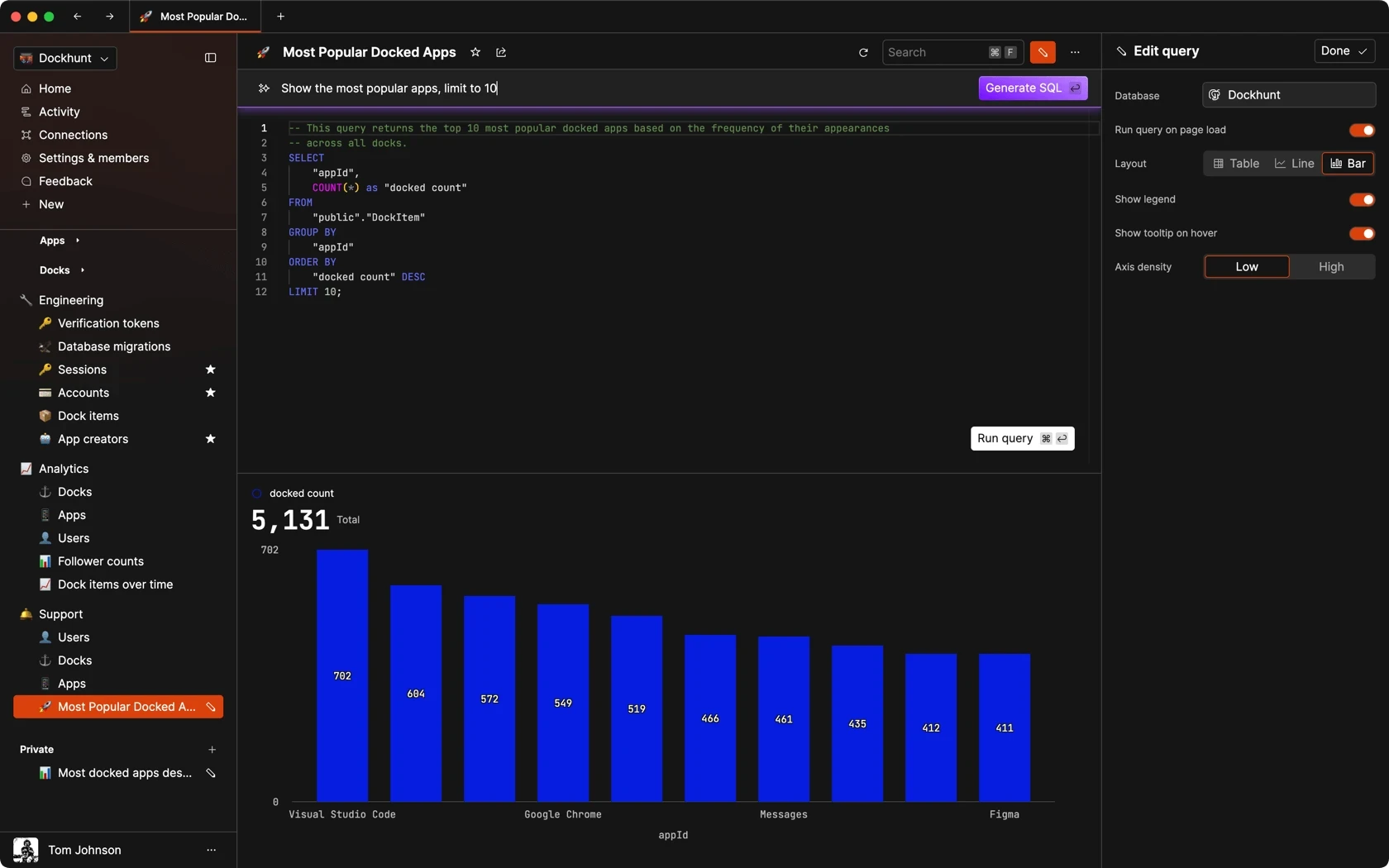Disable the Show legend switch
1389x868 pixels.
click(1362, 199)
